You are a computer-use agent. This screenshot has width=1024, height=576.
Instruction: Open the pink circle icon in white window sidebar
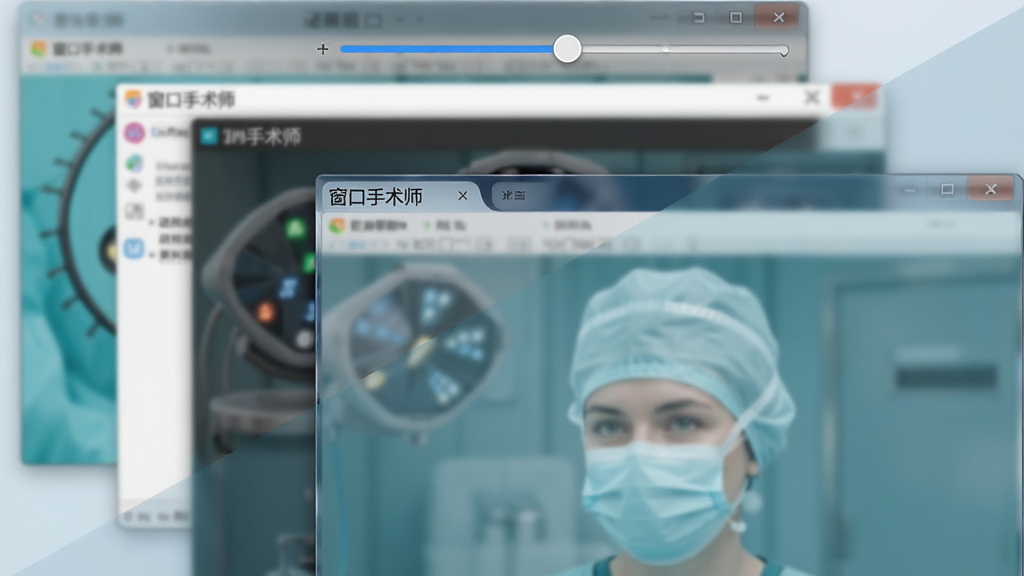[134, 133]
